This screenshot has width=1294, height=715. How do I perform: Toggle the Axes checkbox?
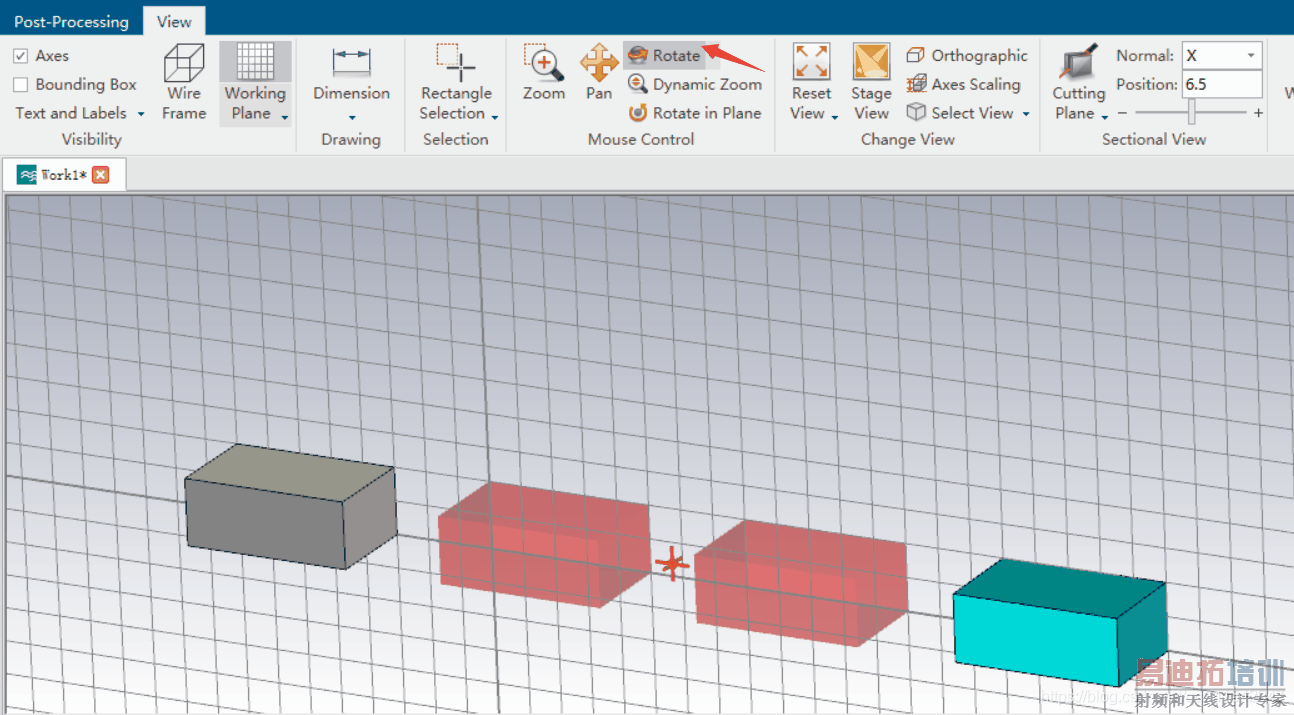coord(21,56)
